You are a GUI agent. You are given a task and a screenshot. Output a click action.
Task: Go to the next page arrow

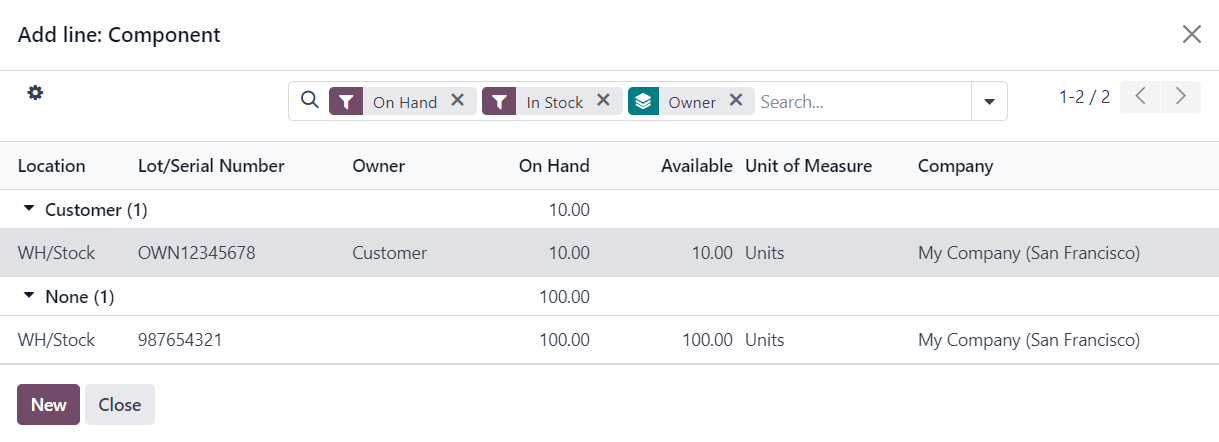(1181, 97)
